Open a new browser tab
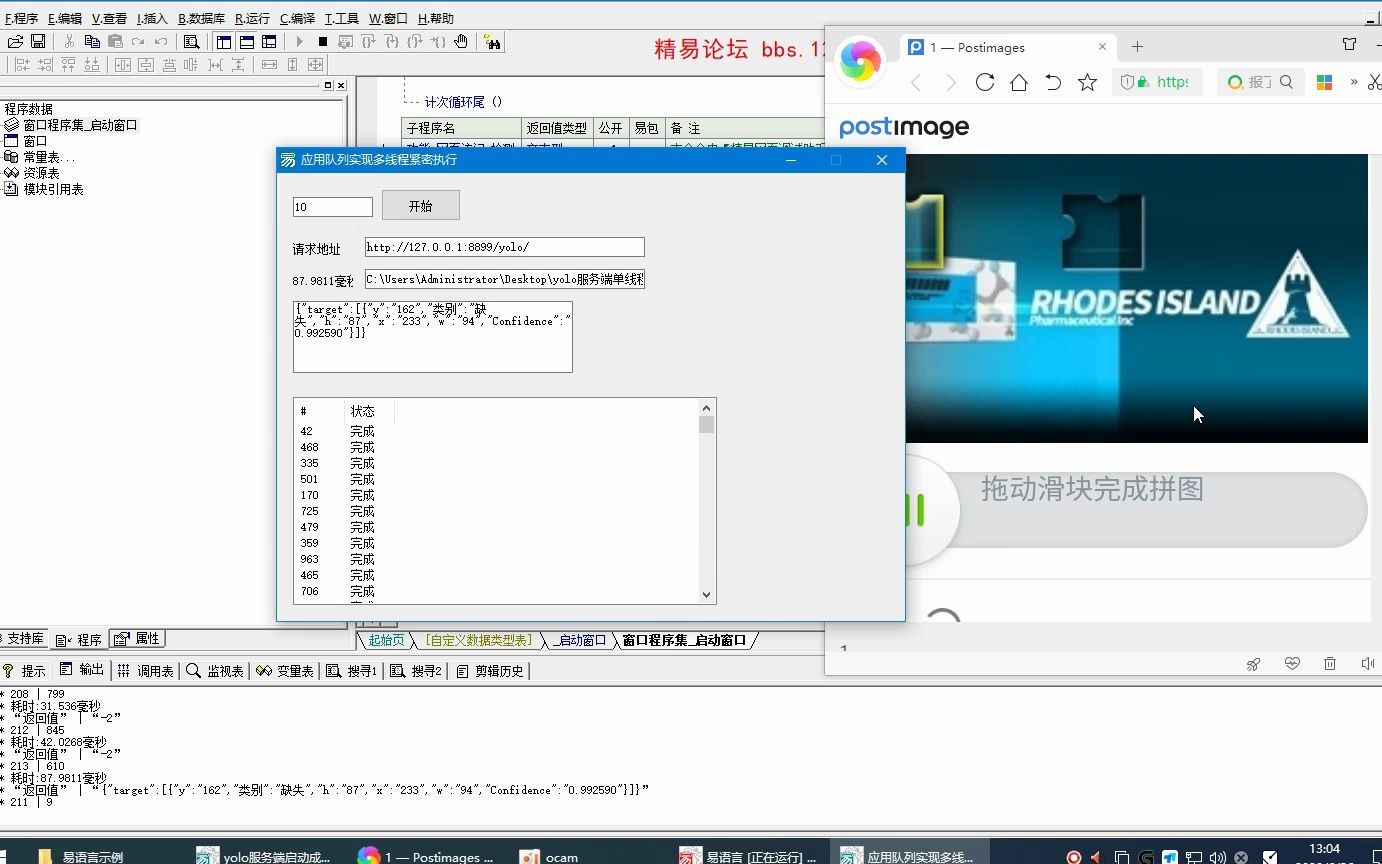 click(1137, 46)
